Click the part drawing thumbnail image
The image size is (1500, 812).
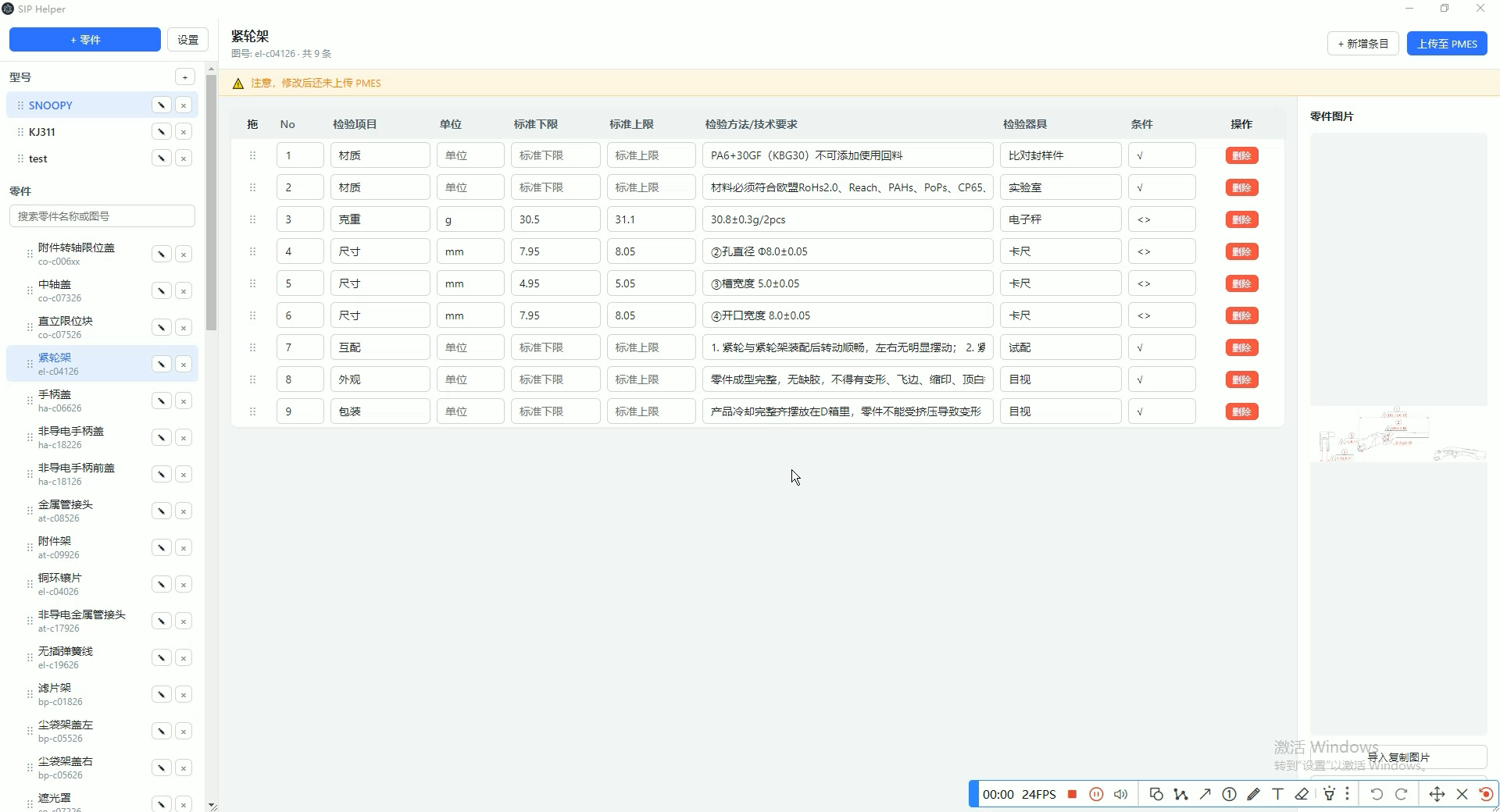[x=1398, y=434]
